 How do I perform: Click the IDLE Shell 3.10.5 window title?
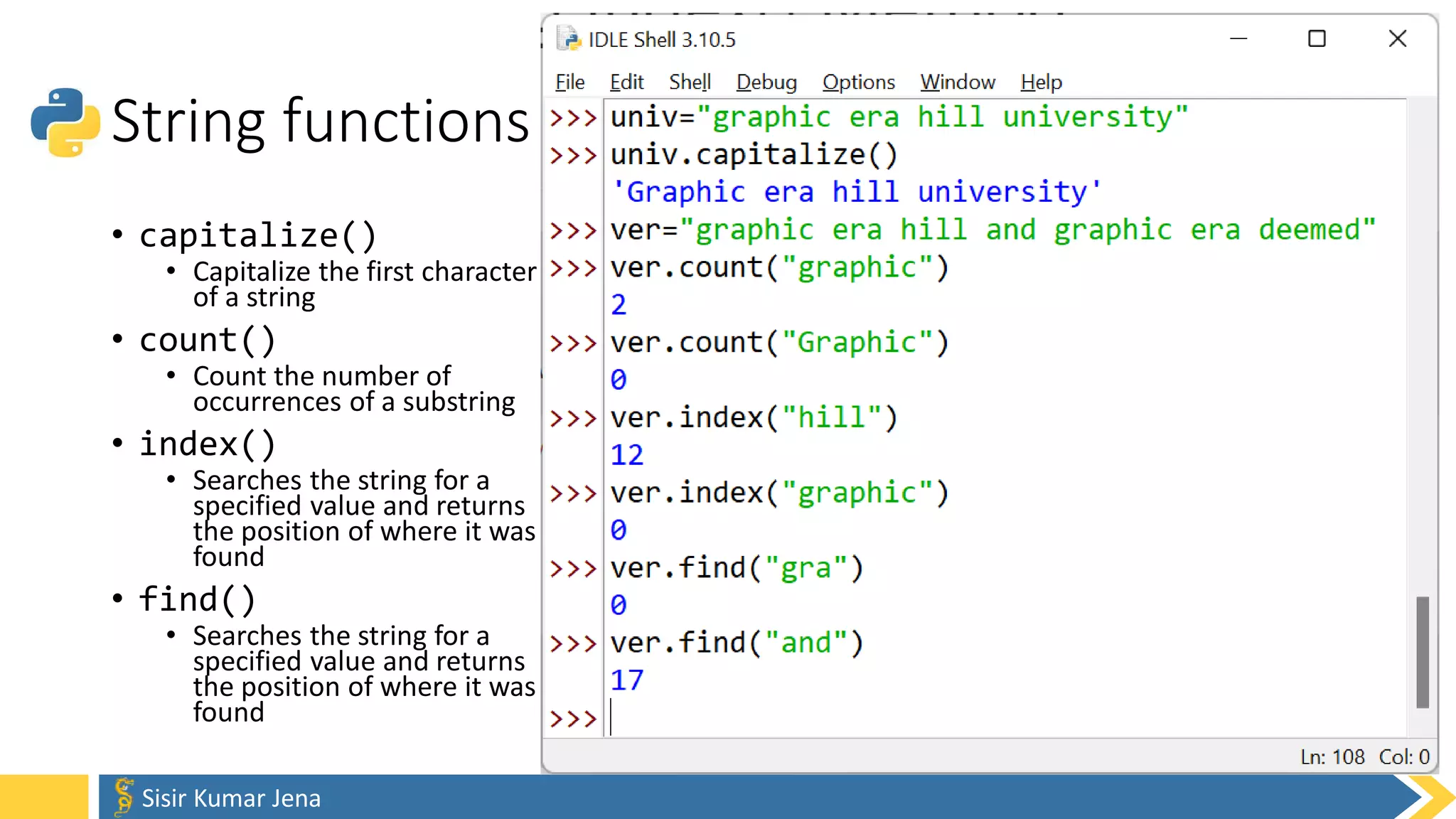click(662, 40)
